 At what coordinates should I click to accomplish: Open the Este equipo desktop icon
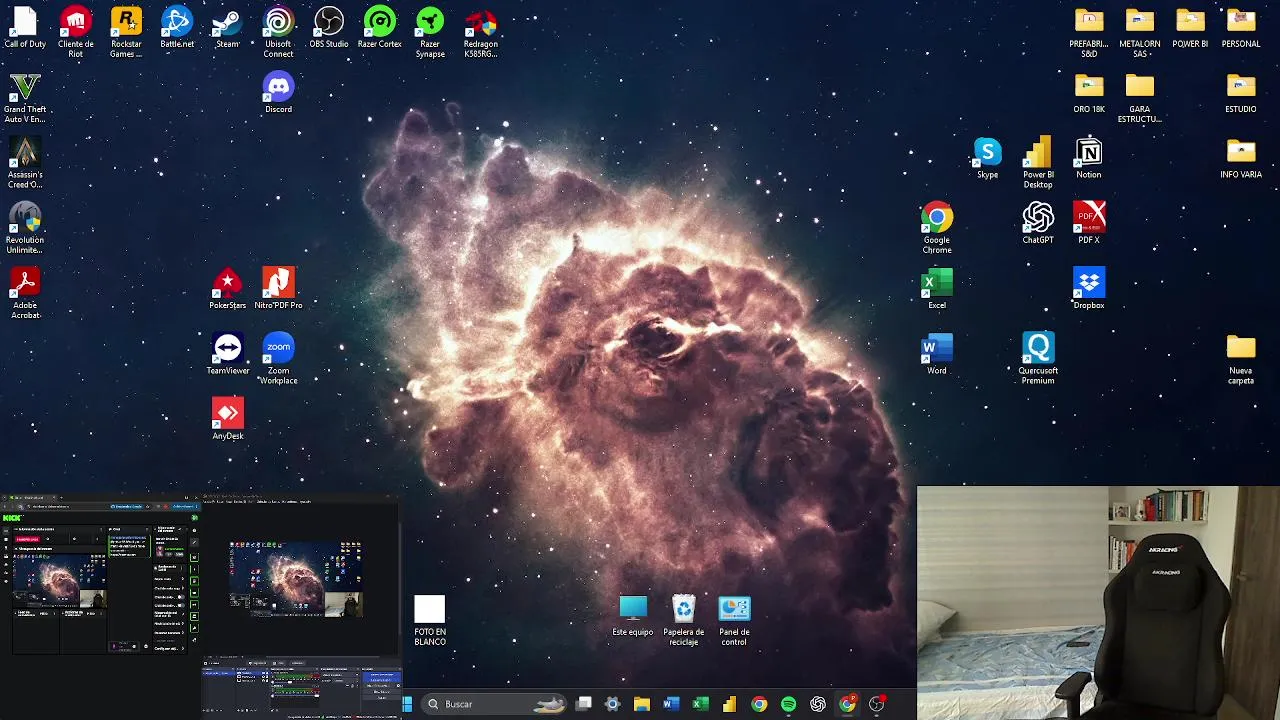tap(633, 616)
